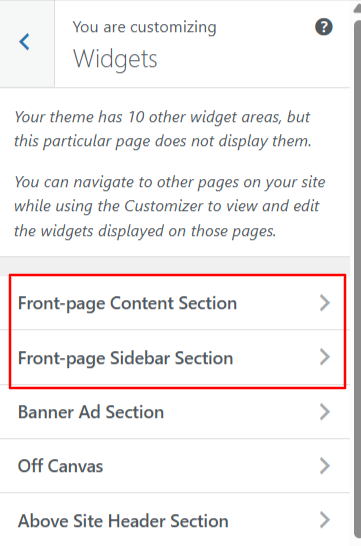The height and width of the screenshot is (546, 361).
Task: Click chevron beside Above Site Header Section
Action: coord(324,520)
